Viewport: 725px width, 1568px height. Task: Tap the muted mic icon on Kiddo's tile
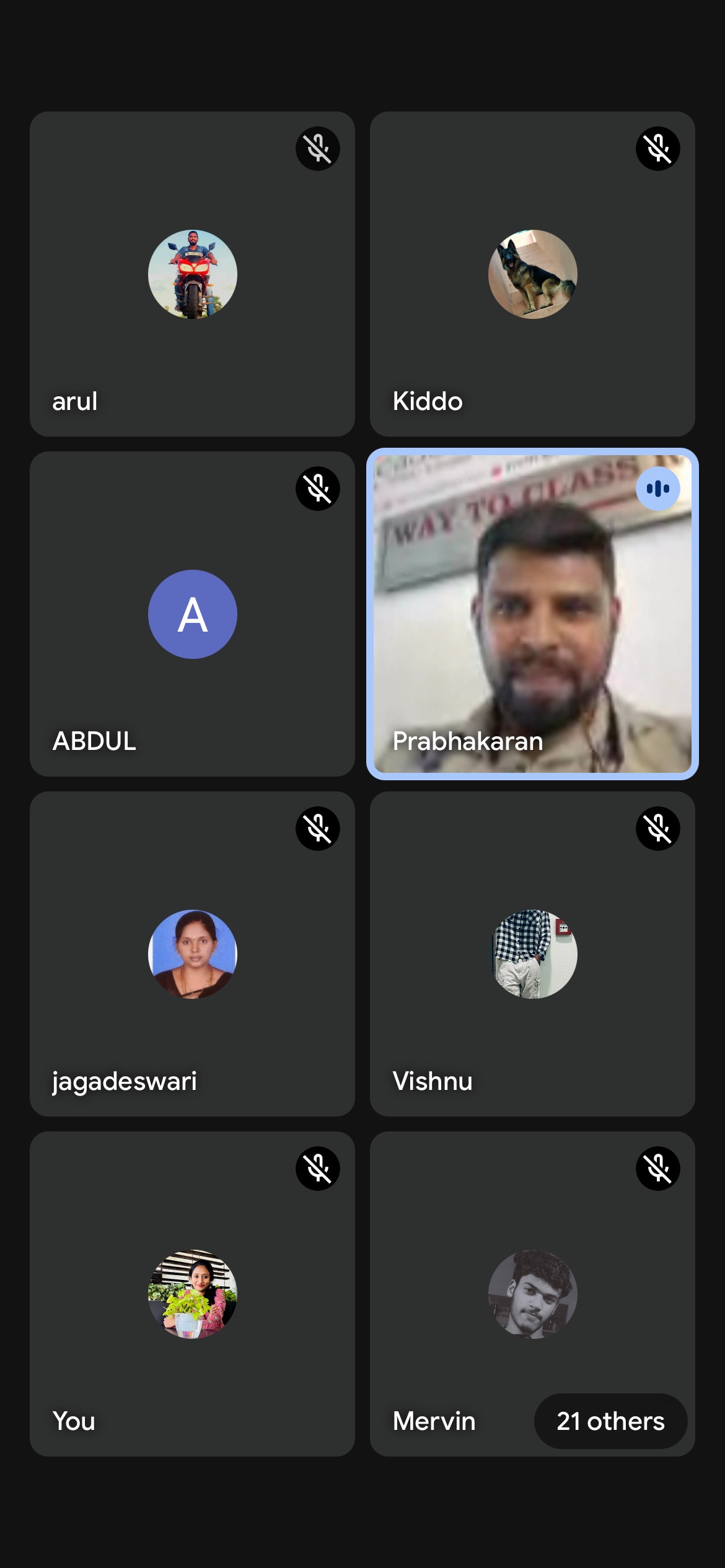coord(657,149)
